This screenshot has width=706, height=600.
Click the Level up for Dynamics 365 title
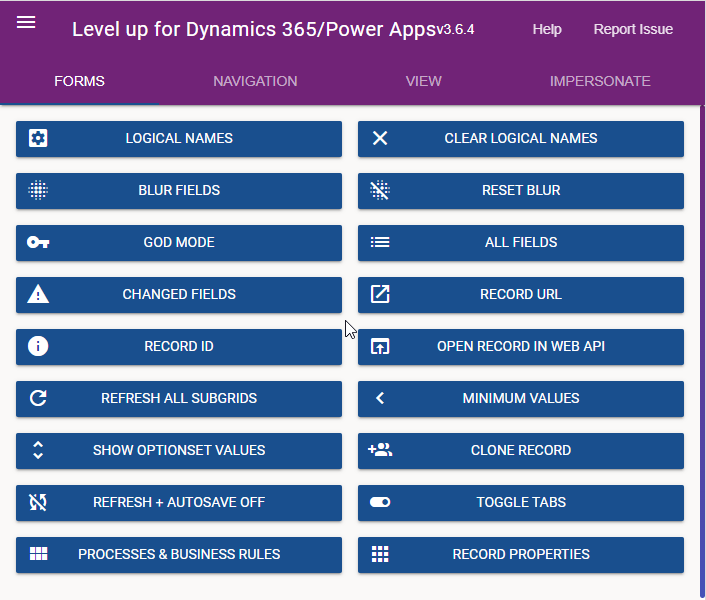(x=254, y=29)
